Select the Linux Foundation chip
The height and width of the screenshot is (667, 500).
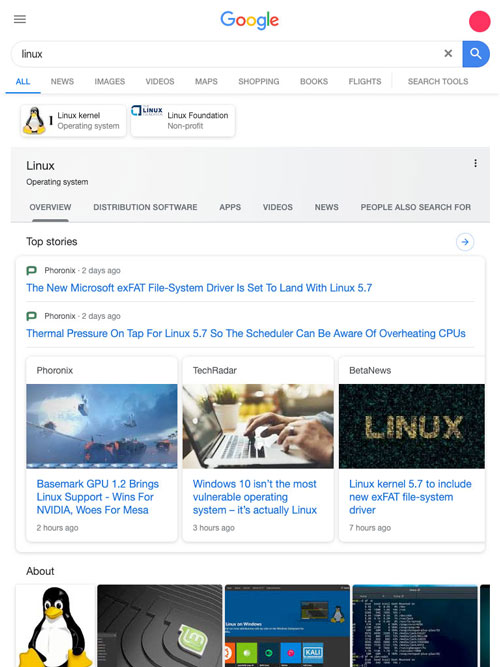(183, 121)
